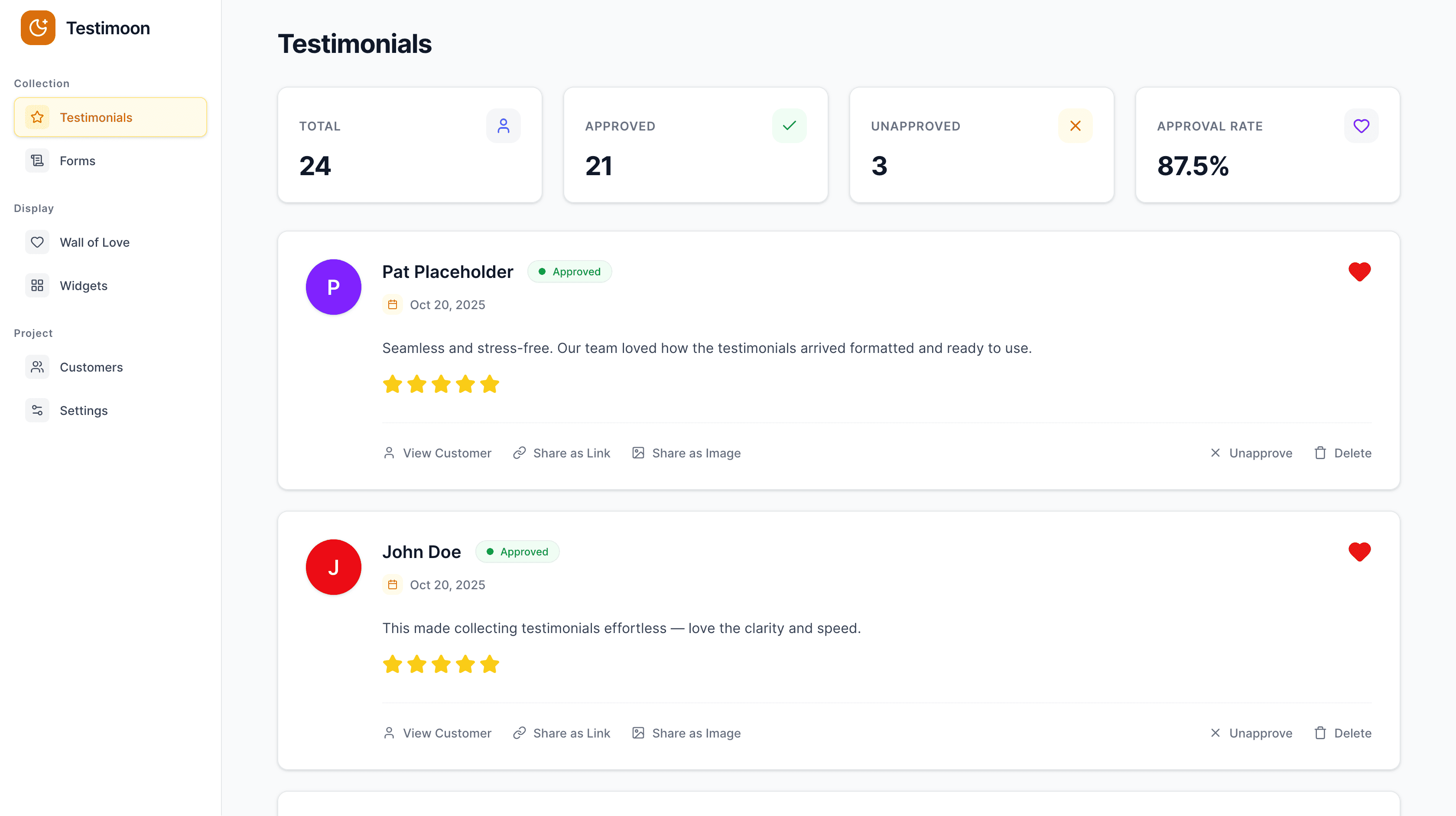Select the star icon beside Testimonials

point(37,117)
